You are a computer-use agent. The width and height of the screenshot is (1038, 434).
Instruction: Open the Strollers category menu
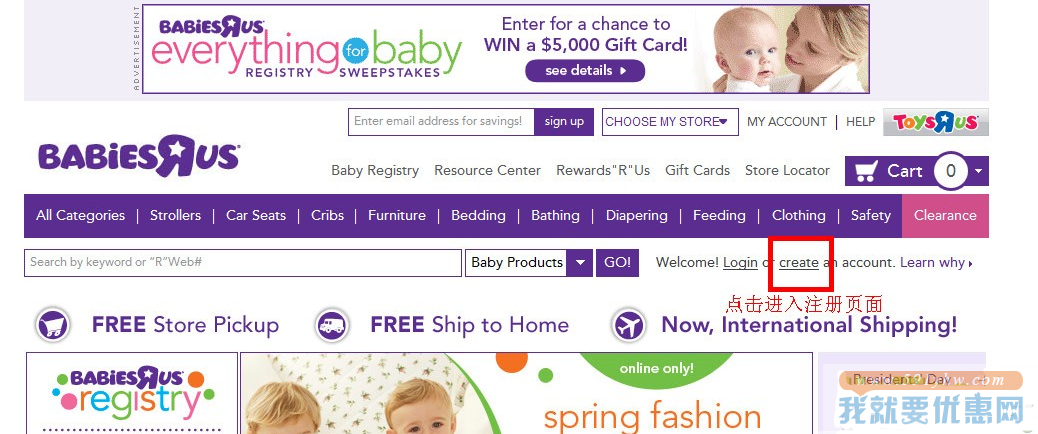(x=175, y=216)
